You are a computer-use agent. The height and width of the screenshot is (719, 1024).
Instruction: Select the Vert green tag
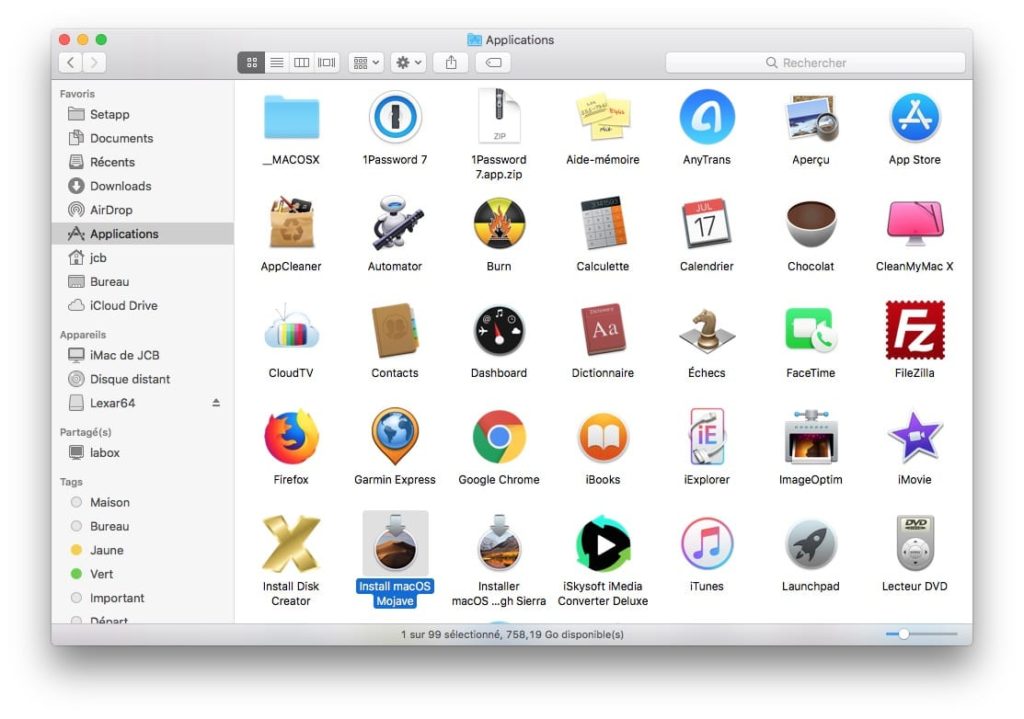pyautogui.click(x=142, y=574)
